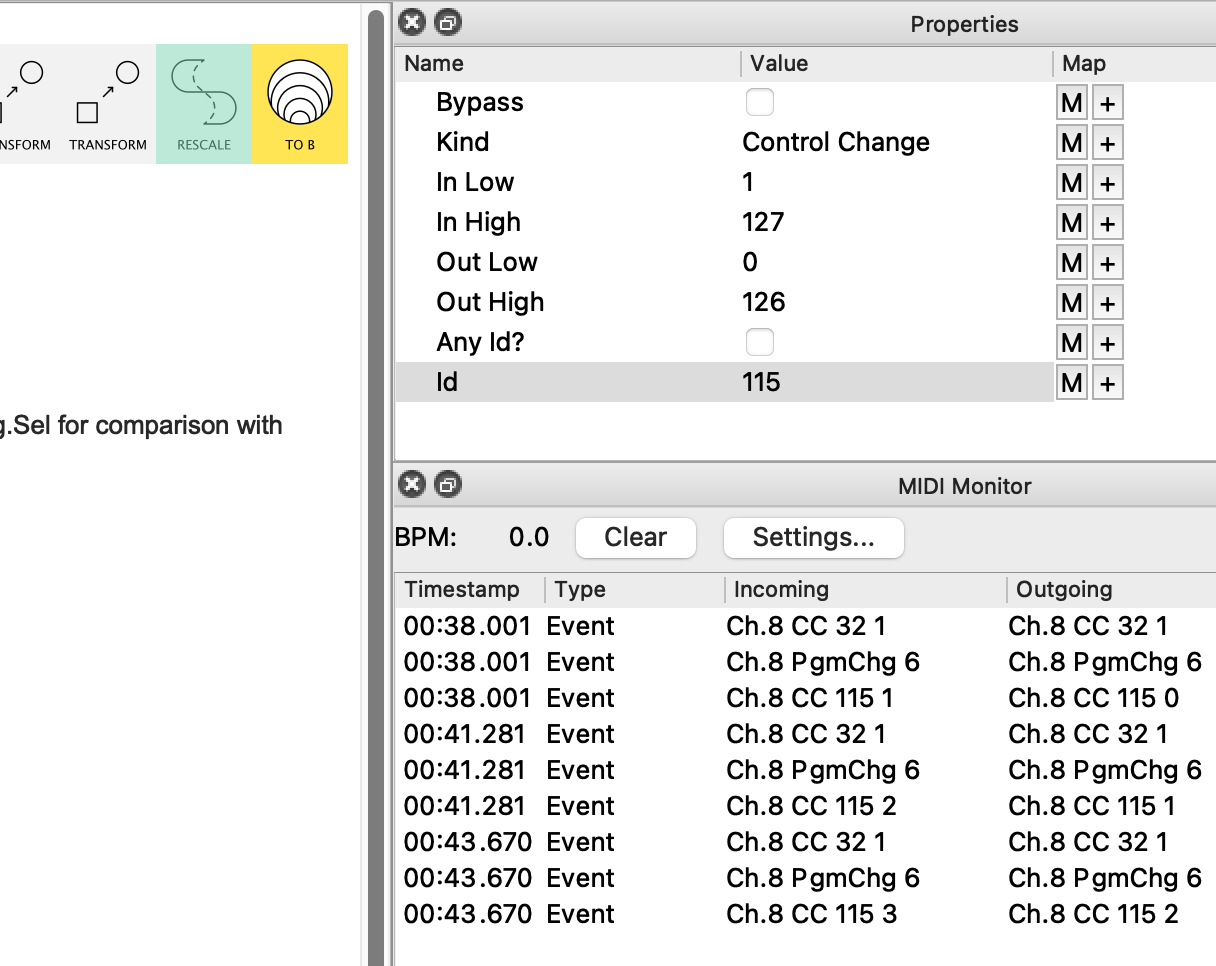This screenshot has width=1216, height=966.
Task: Open the Kind value Control Change
Action: coord(836,142)
